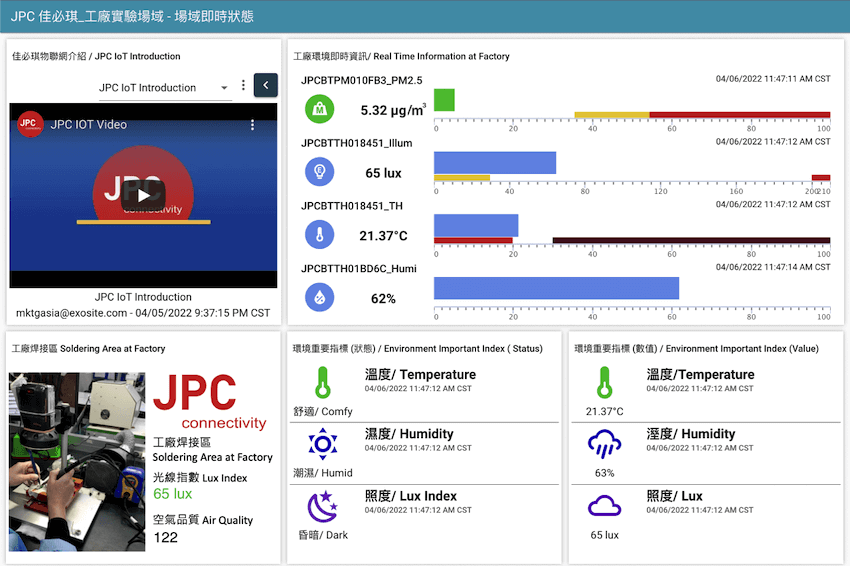Click the blue illumination gauge bar
Viewport: 850px width, 566px height.
coord(495,163)
